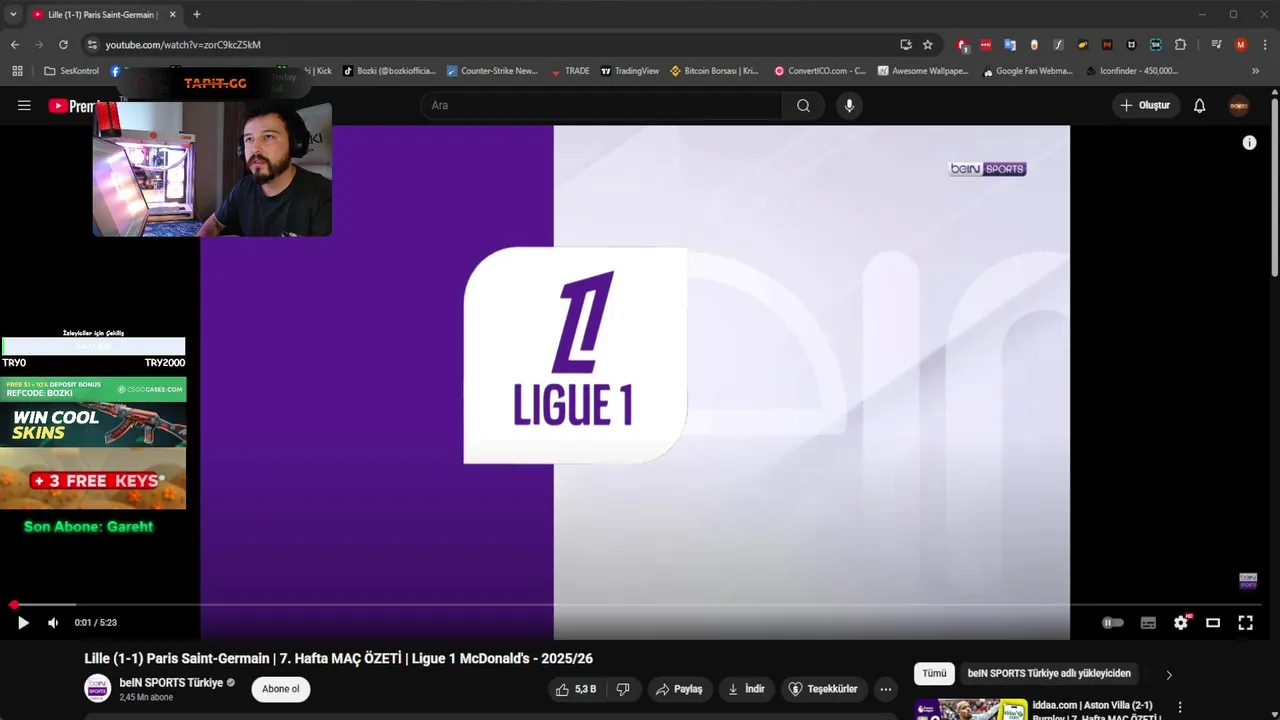Select beIN SPORTS Türkiye adlı yükleyiciden chip
Viewport: 1280px width, 720px height.
coord(1049,674)
